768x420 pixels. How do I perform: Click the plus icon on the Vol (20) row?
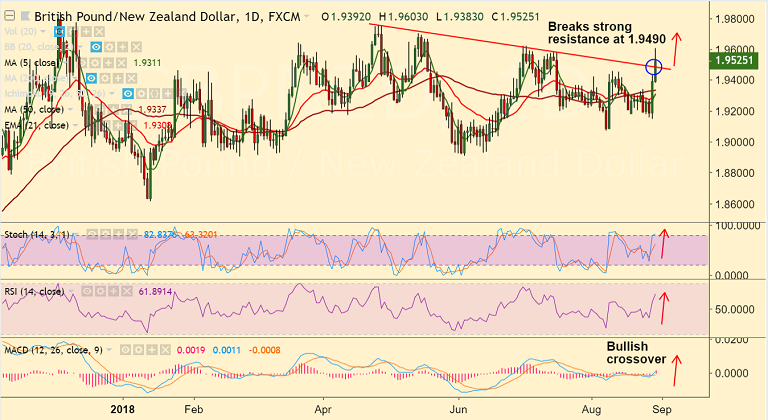pyautogui.click(x=87, y=32)
